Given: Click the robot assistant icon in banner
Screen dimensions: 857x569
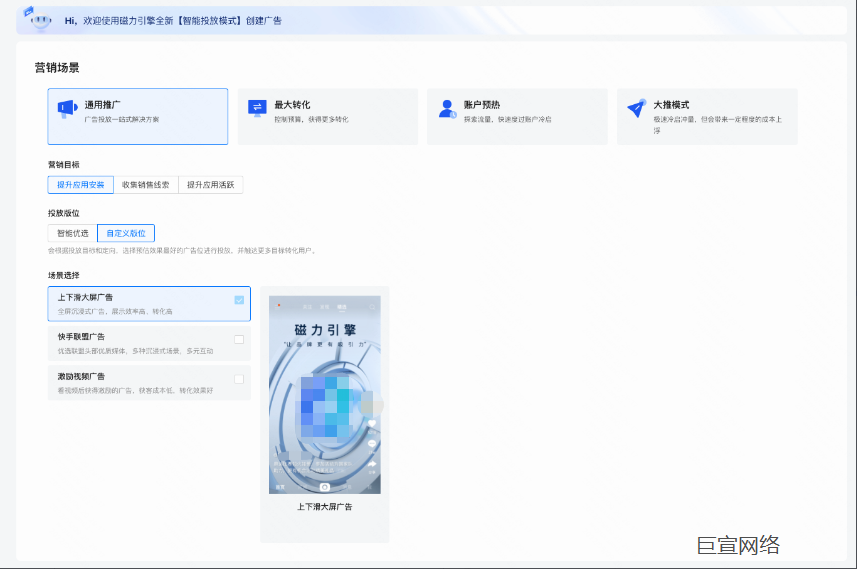Looking at the screenshot, I should [x=40, y=20].
